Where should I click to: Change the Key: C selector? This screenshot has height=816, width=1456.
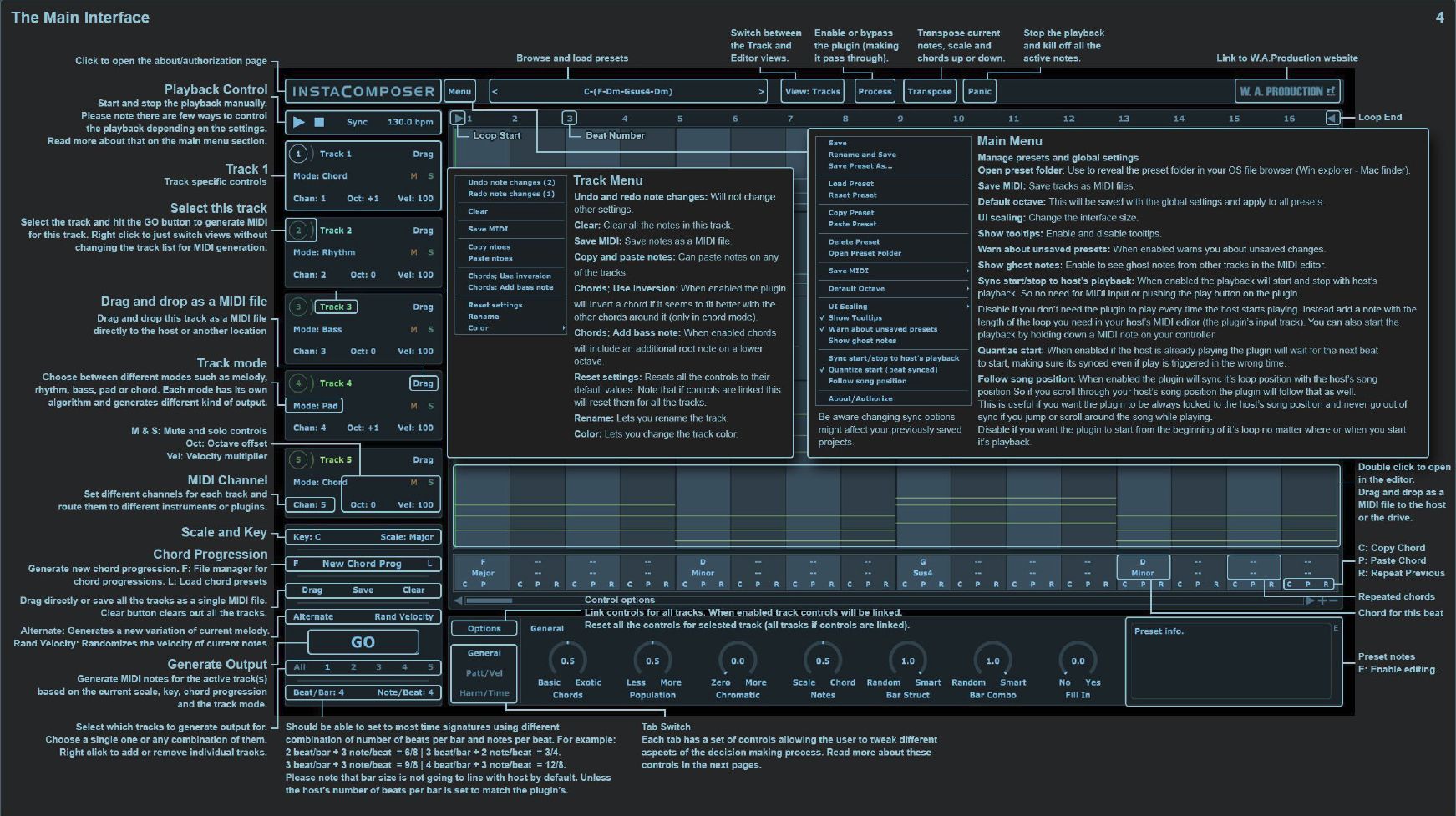(x=307, y=537)
